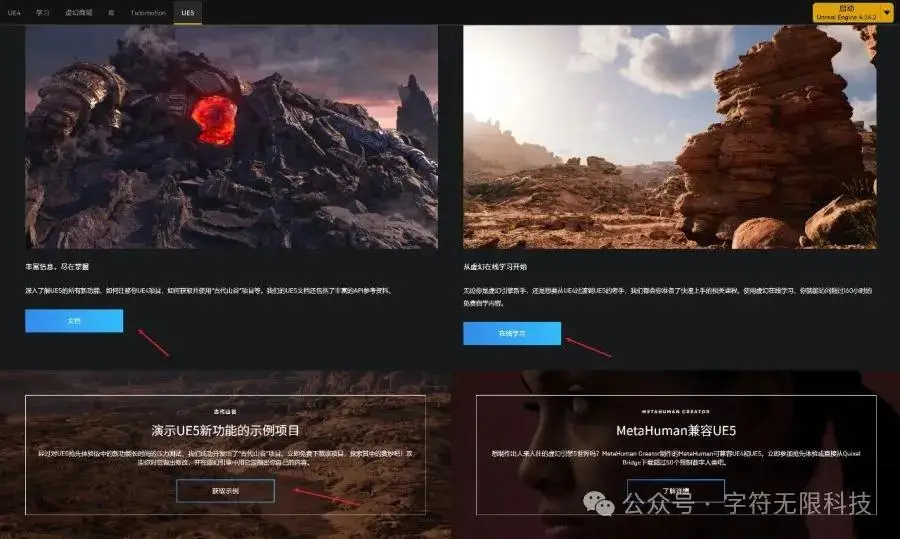Click the 丰富信息，尽在掌握 heading
Image resolution: width=900 pixels, height=539 pixels.
click(x=57, y=267)
